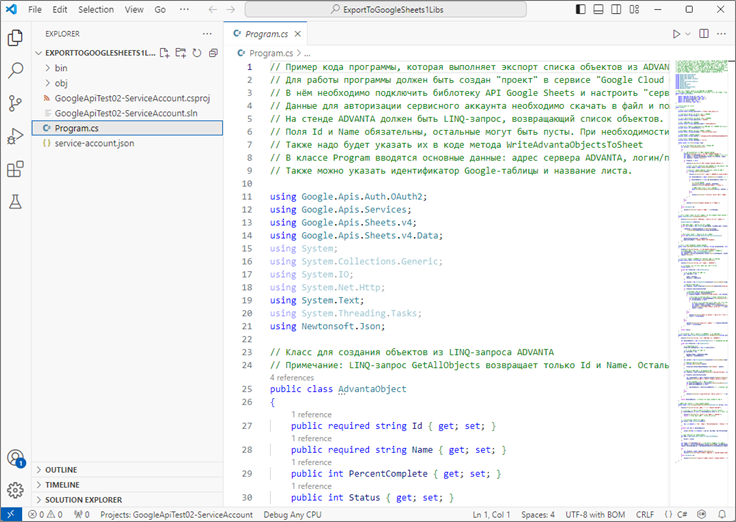This screenshot has height=522, width=736.
Task: Open Explorer views and more actions menu
Action: (x=207, y=34)
